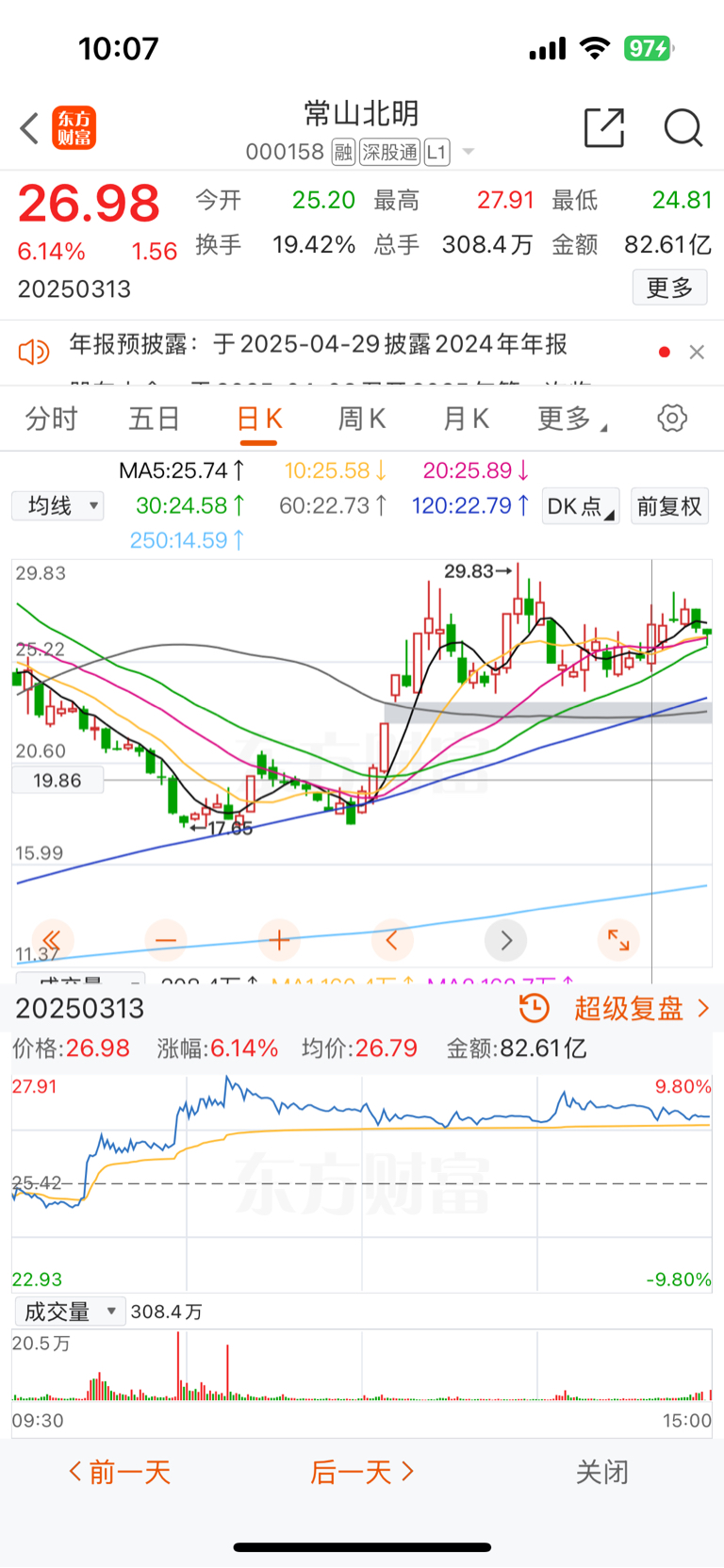The image size is (724, 1568).
Task: Tap the 均价:26.79 value
Action: coord(359,1048)
